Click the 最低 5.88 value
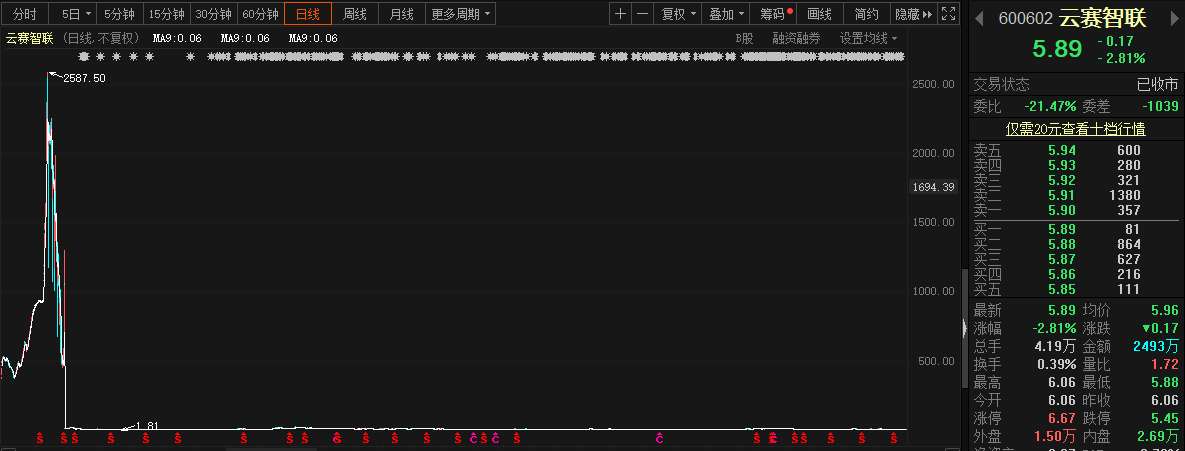Image resolution: width=1185 pixels, height=451 pixels. coord(1165,382)
